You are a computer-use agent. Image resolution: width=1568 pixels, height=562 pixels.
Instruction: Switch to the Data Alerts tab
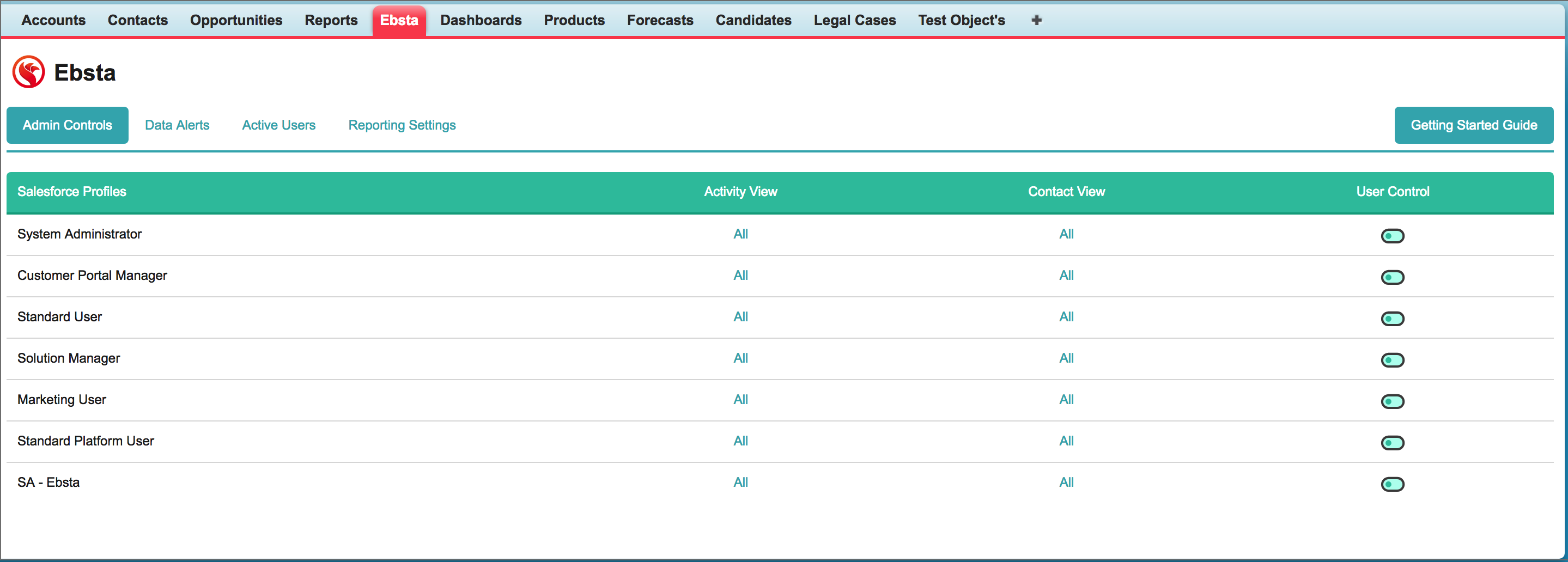pos(177,125)
